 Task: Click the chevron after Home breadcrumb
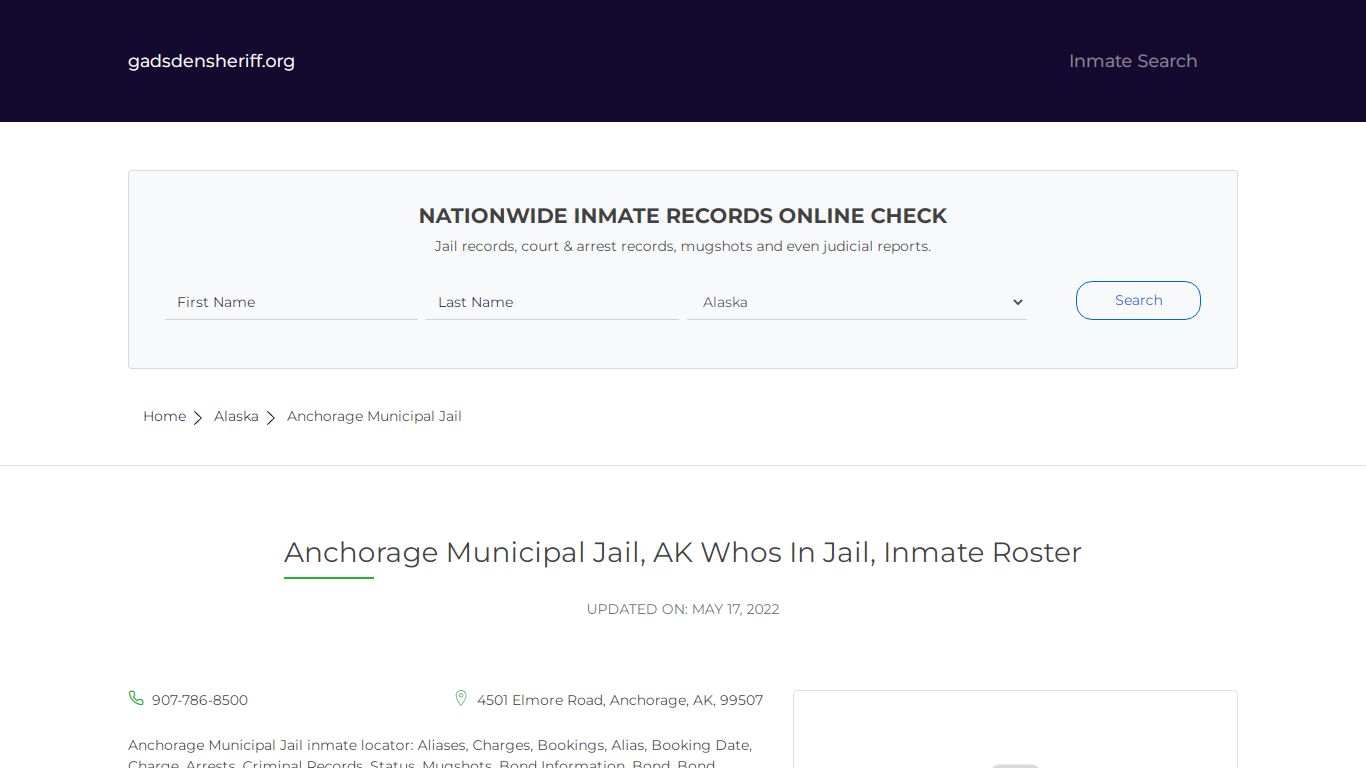[198, 417]
